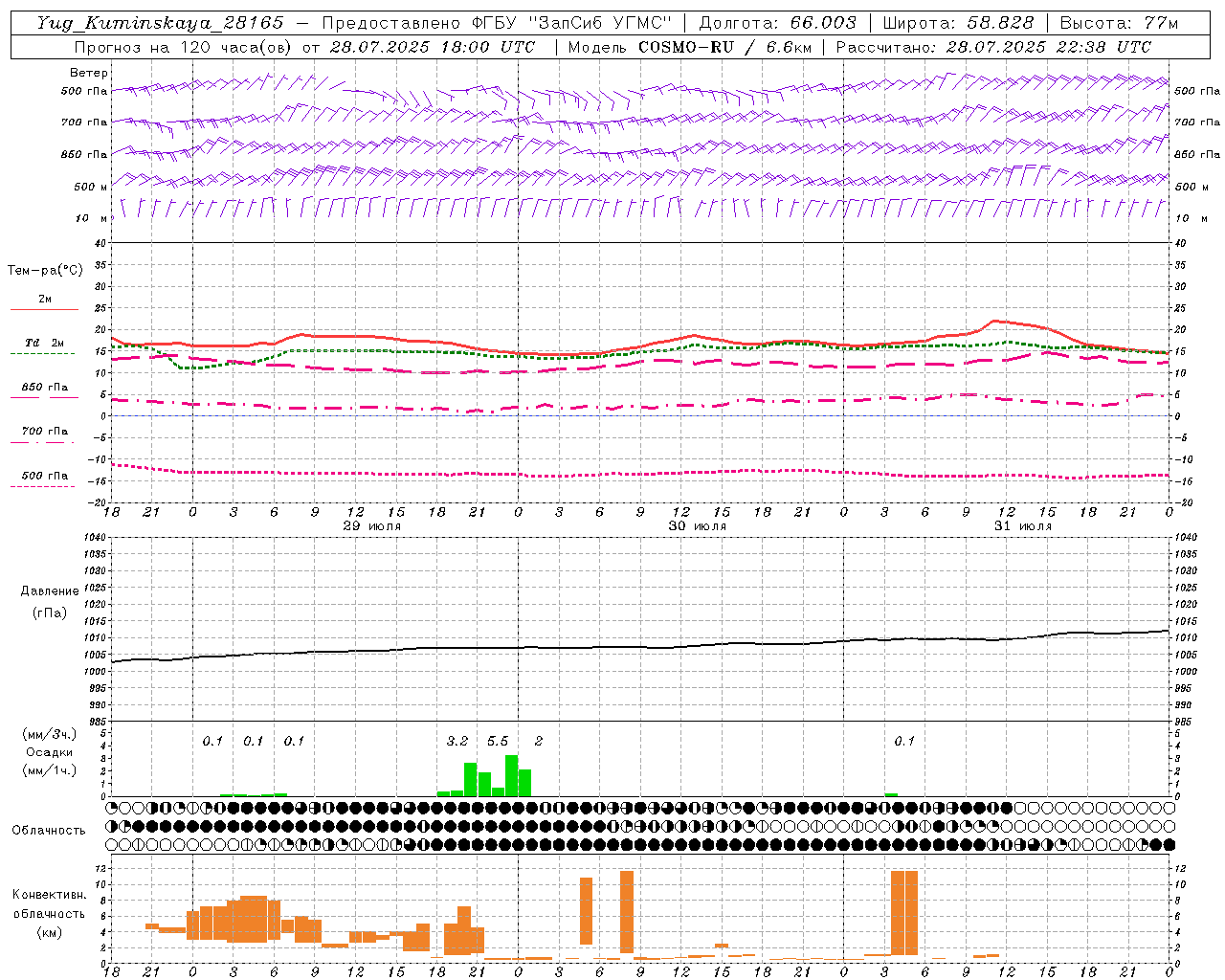
Task: Click the 5.5 precipitation value
Action: coord(498,742)
